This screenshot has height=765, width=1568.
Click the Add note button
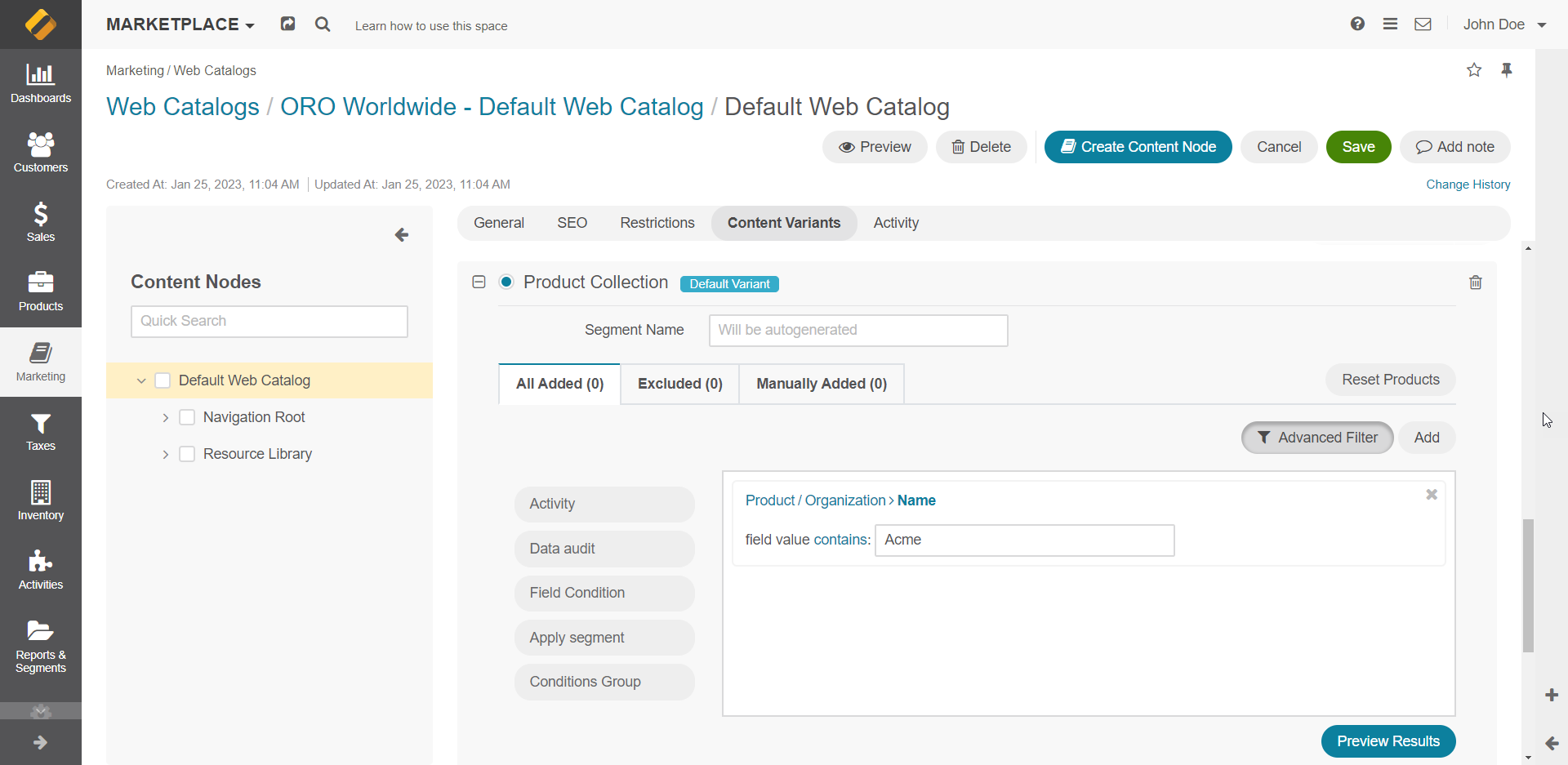1455,147
